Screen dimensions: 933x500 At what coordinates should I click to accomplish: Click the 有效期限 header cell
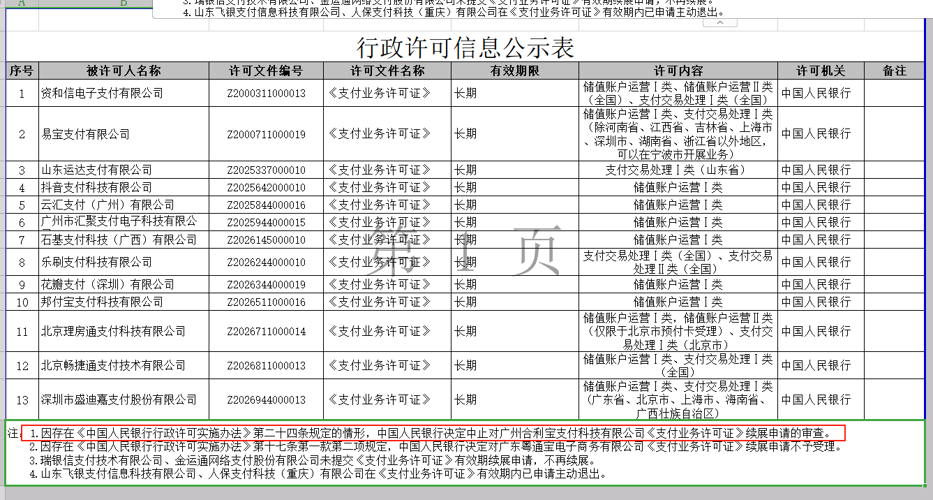[515, 71]
